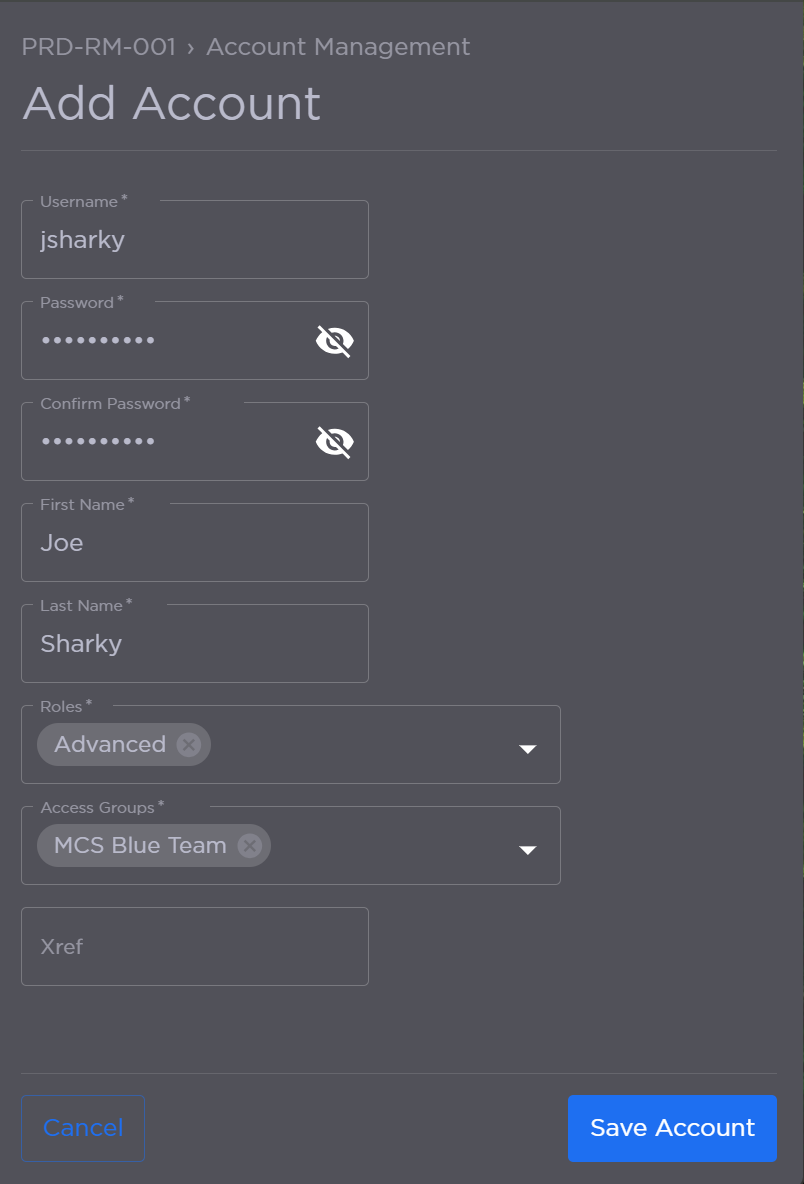Click the Last Name field
Screen dimensions: 804x1184
tap(194, 644)
